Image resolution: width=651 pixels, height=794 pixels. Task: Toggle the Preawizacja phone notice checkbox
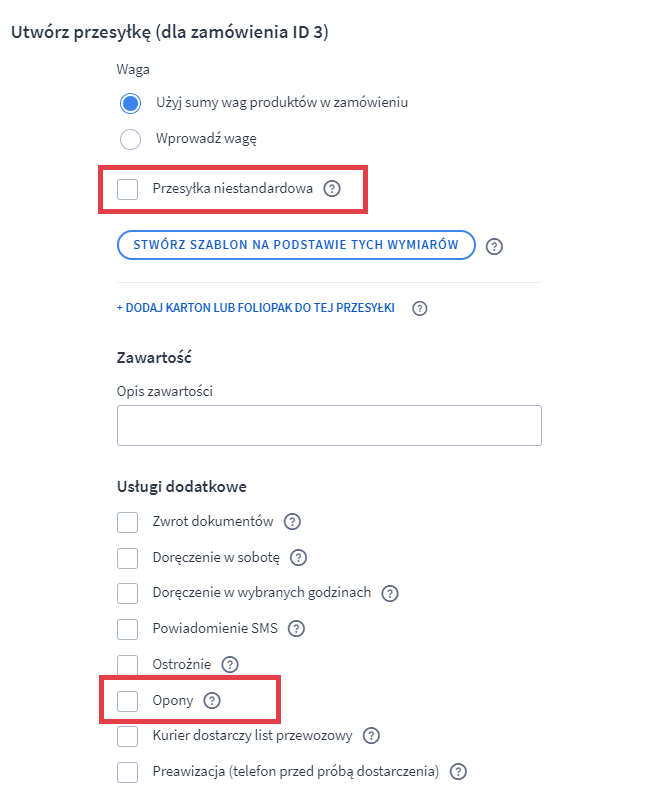pyautogui.click(x=127, y=772)
